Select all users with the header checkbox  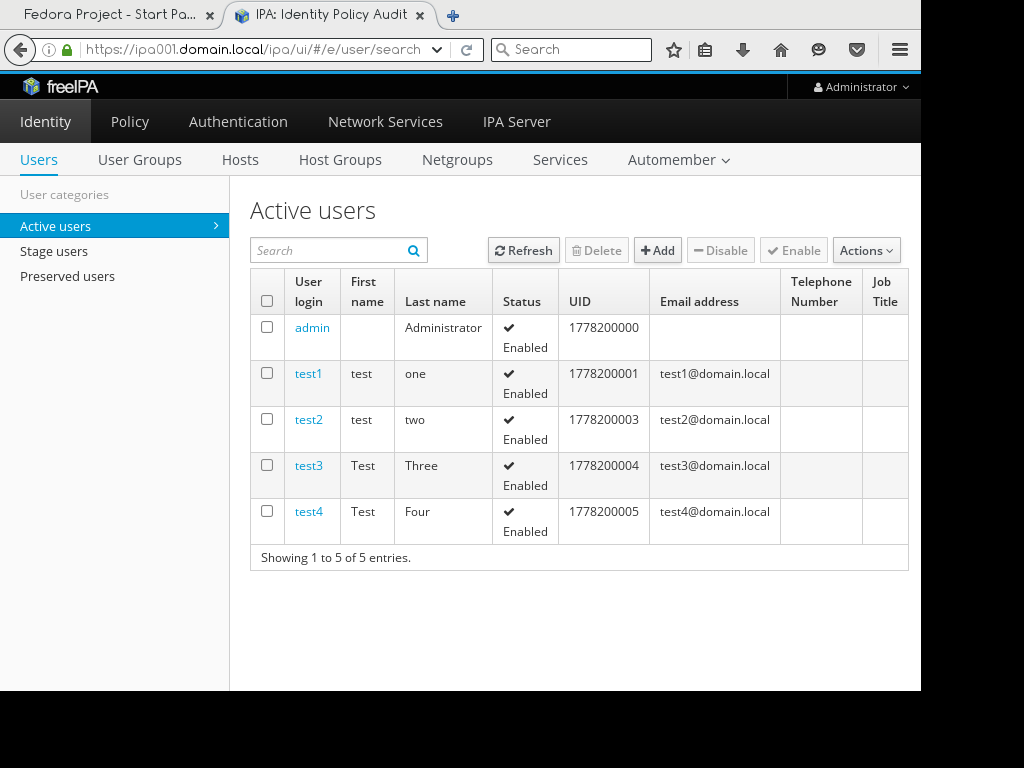click(266, 301)
